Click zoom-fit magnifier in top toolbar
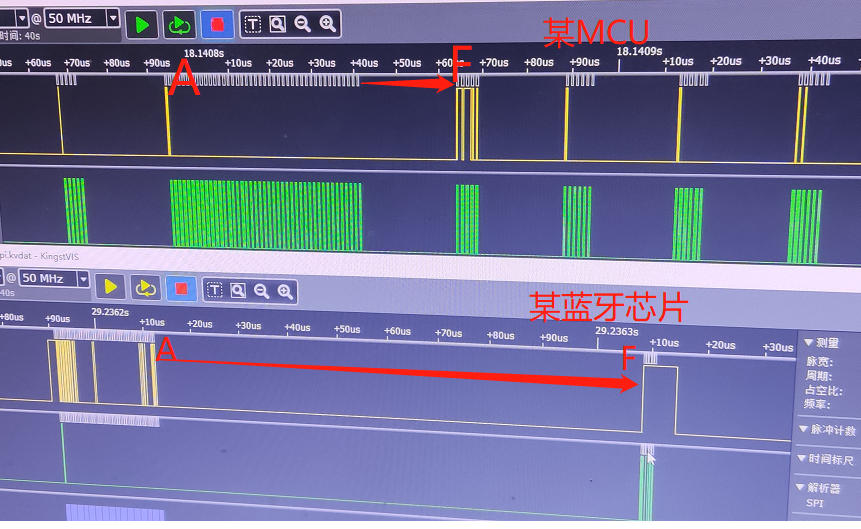This screenshot has height=529, width=861. (277, 24)
